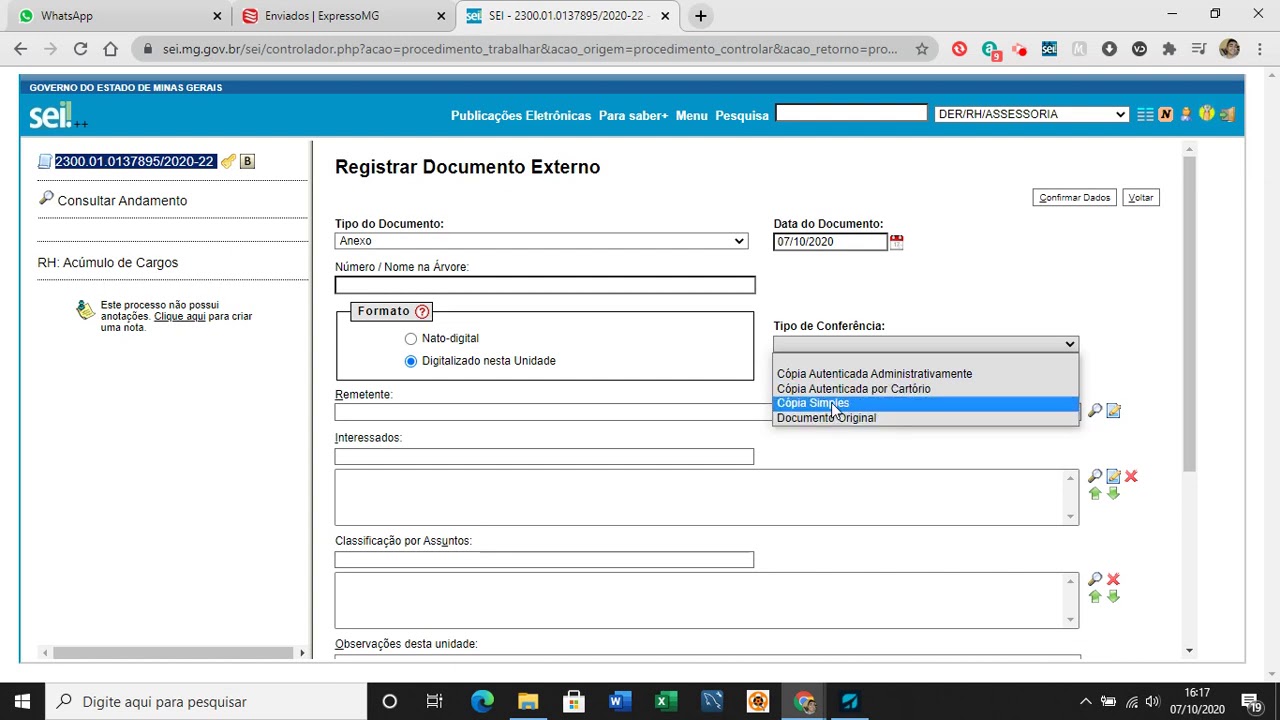Remove selected Interessados with red X
Screen dimensions: 1280x720
point(1131,476)
